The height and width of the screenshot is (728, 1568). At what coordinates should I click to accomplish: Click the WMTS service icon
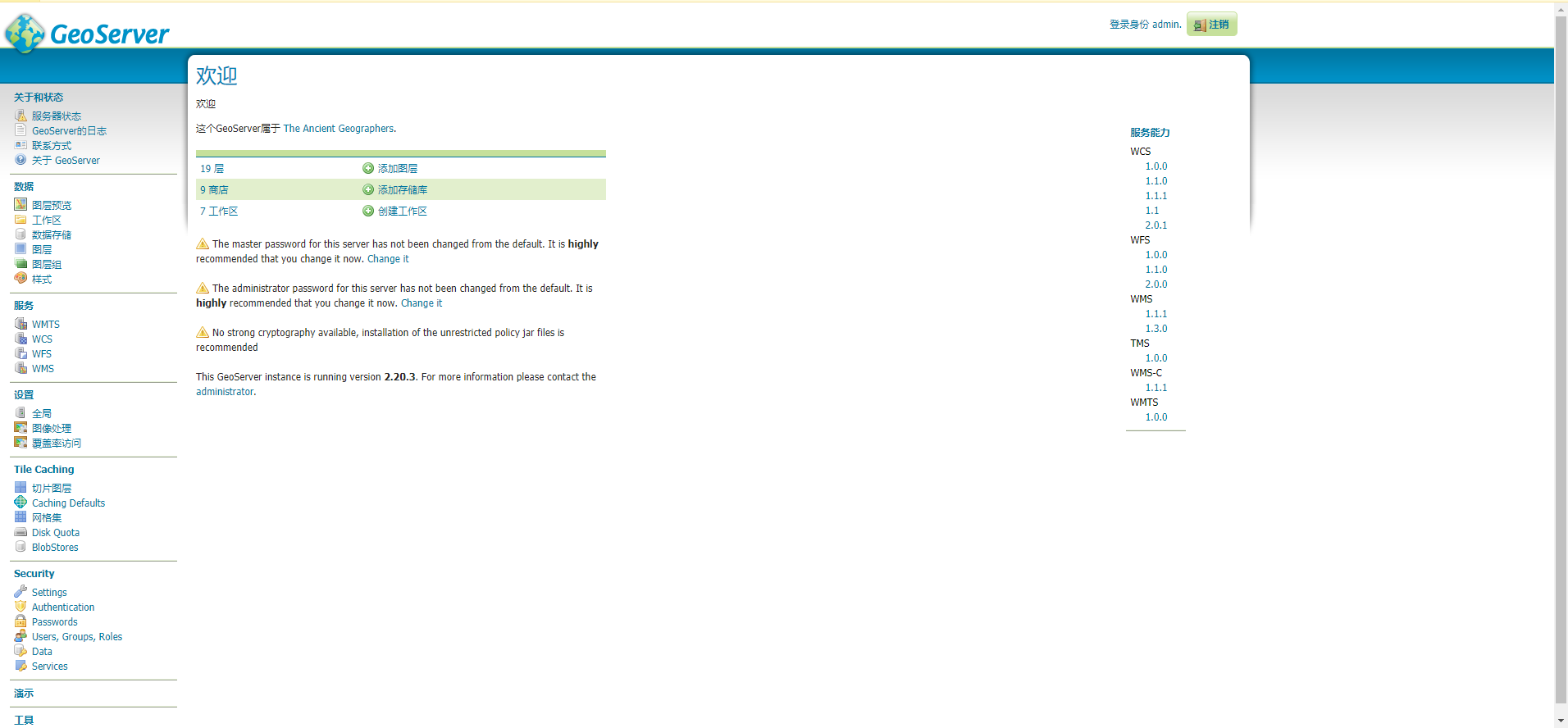coord(21,324)
